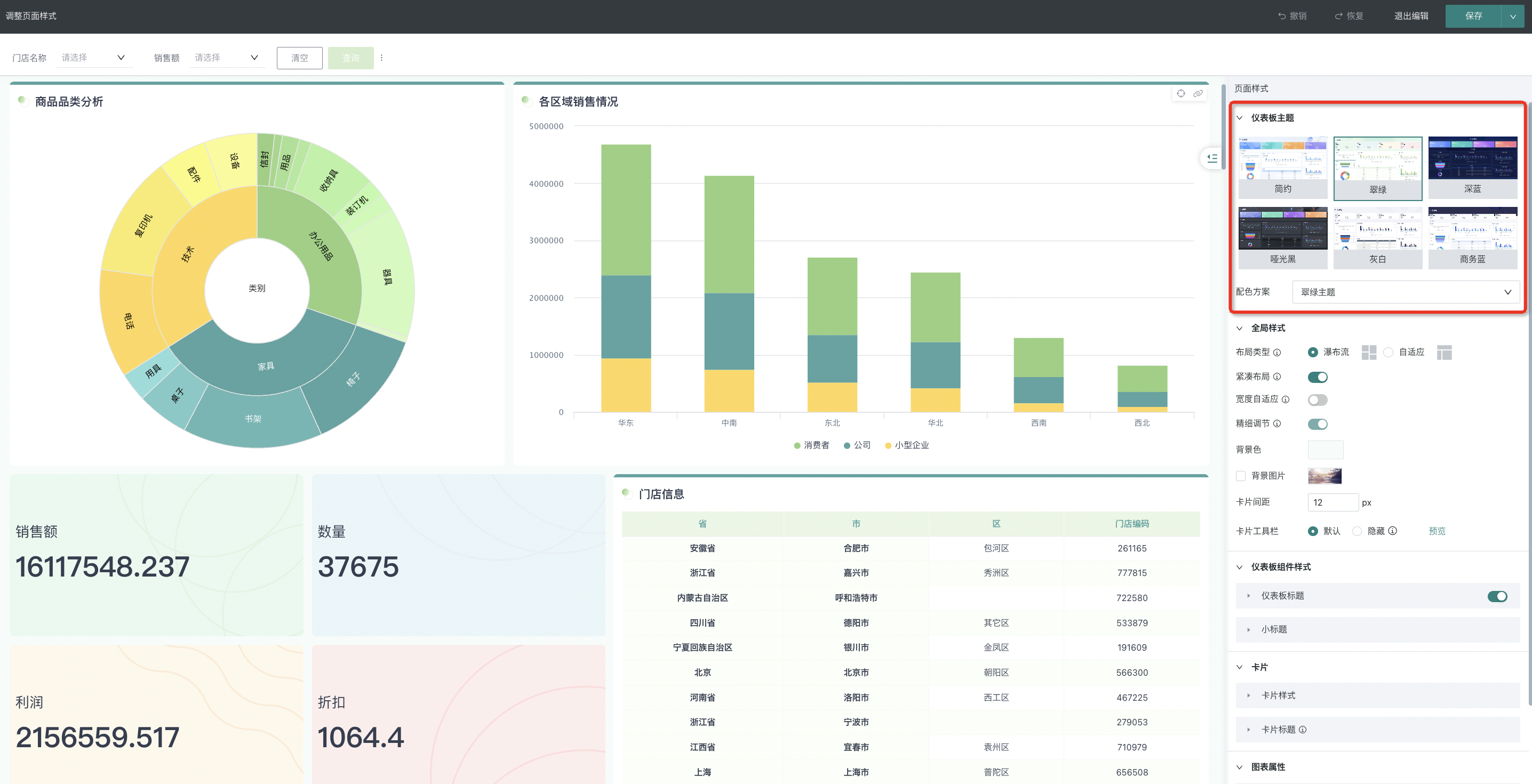The image size is (1532, 784).
Task: Click the 预览 link
Action: tap(1437, 531)
